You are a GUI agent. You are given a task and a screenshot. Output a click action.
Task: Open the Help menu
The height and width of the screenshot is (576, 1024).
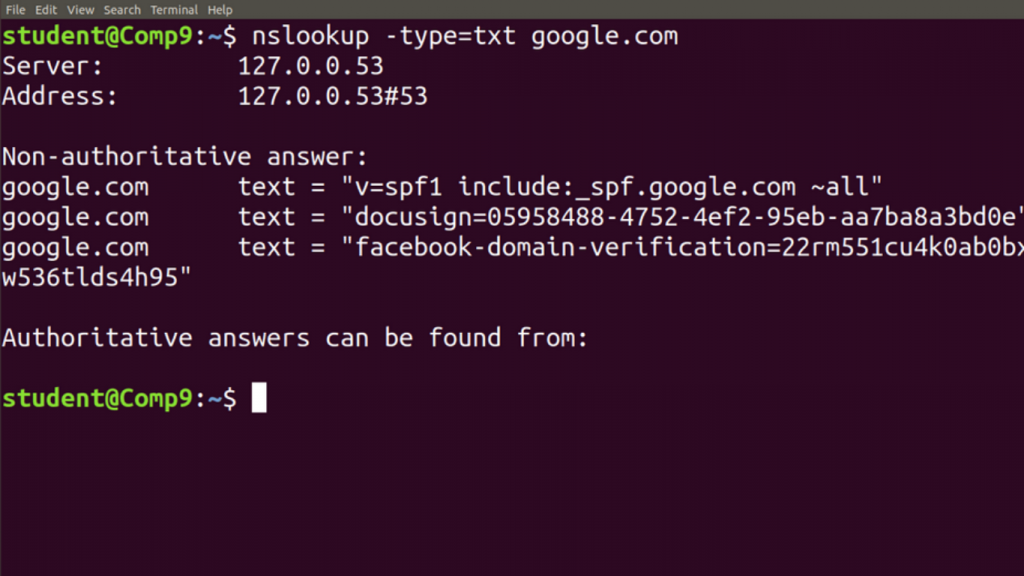pos(219,9)
